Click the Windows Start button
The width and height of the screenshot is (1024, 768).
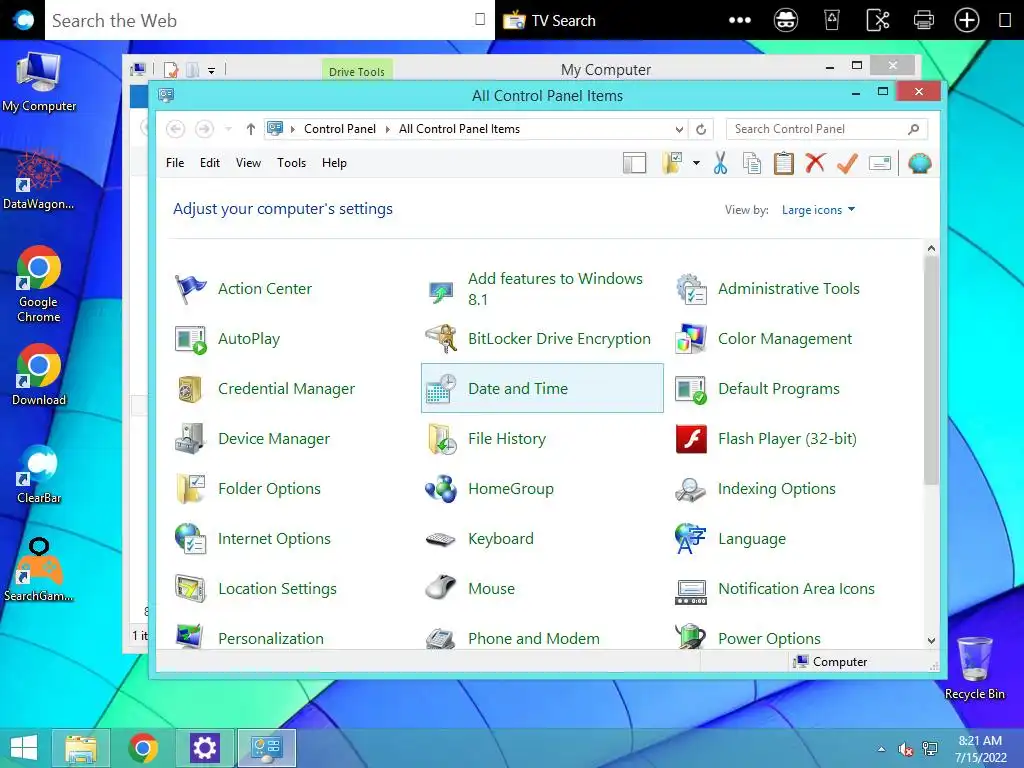[x=24, y=748]
